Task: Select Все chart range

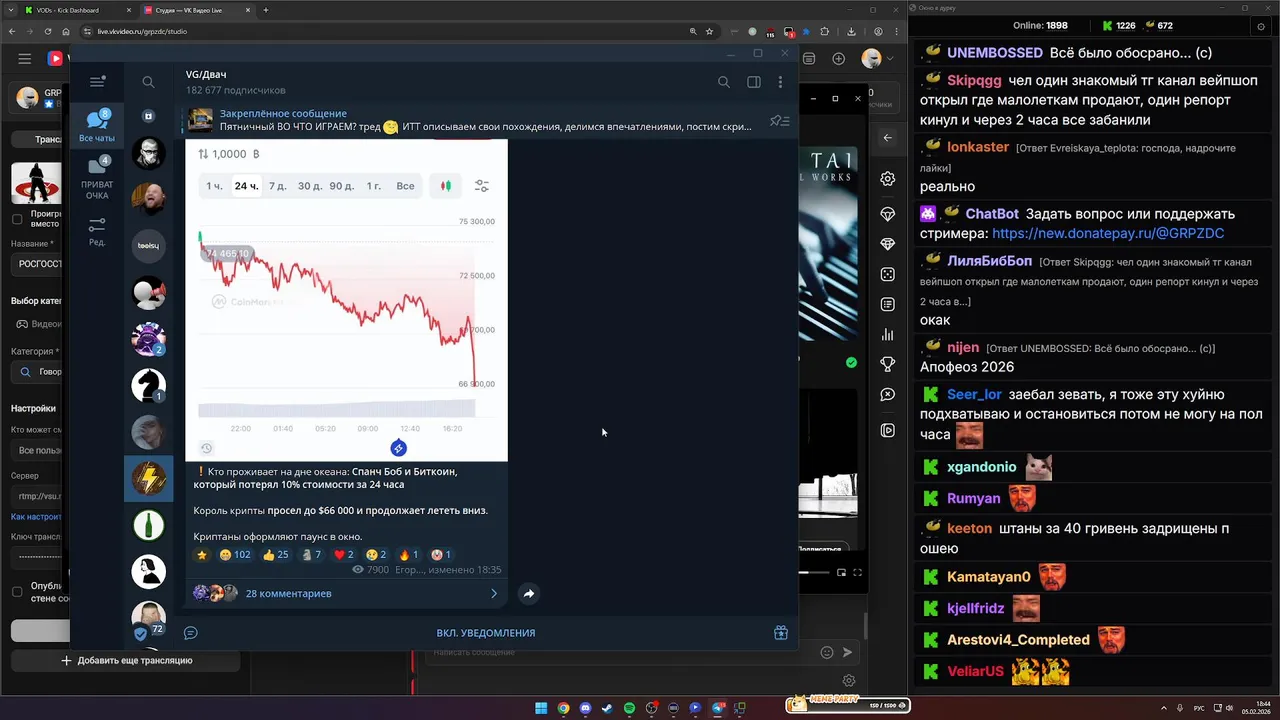Action: pos(405,186)
